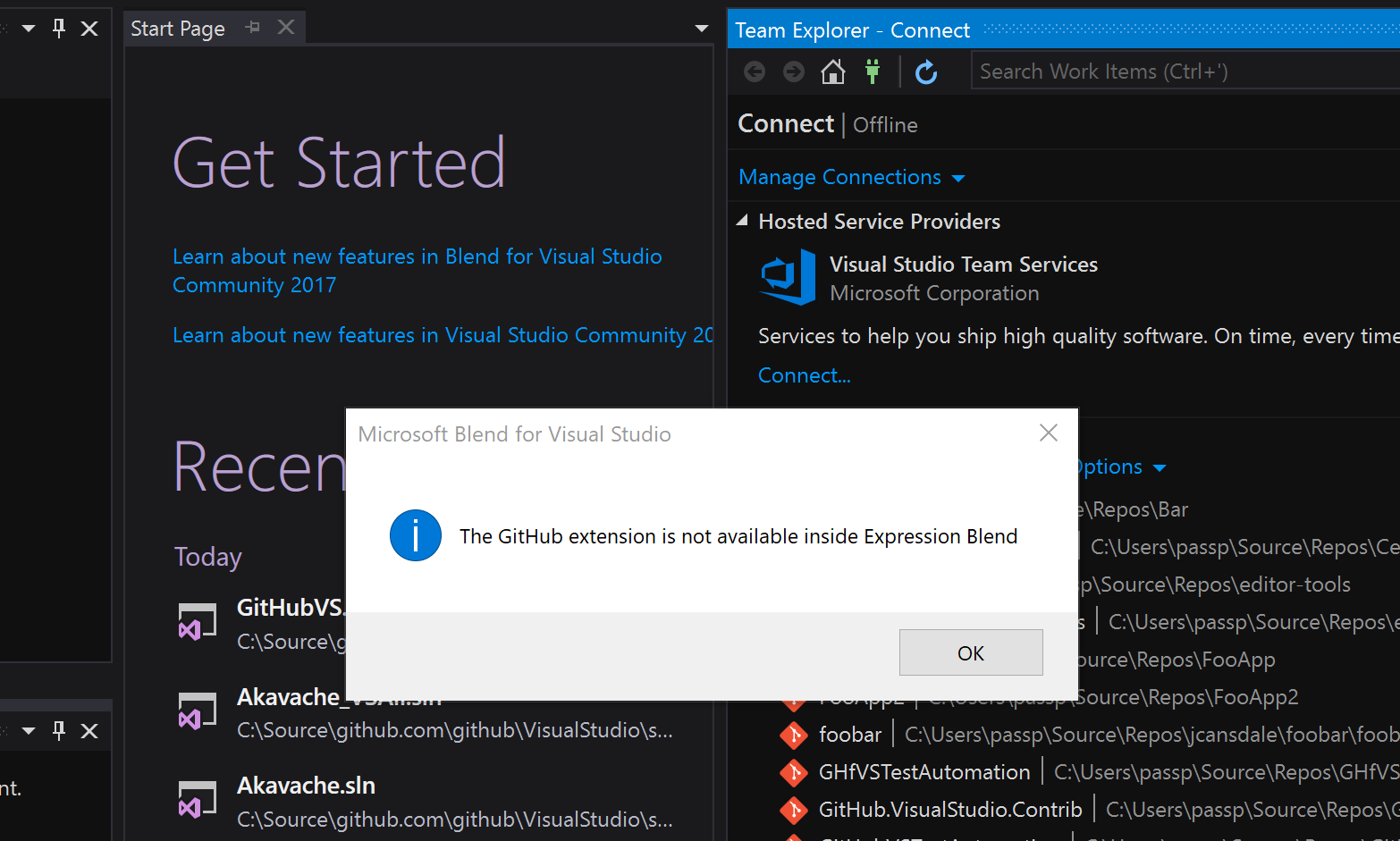Open Blend for Visual Studio features link
1400x841 pixels.
pos(417,271)
